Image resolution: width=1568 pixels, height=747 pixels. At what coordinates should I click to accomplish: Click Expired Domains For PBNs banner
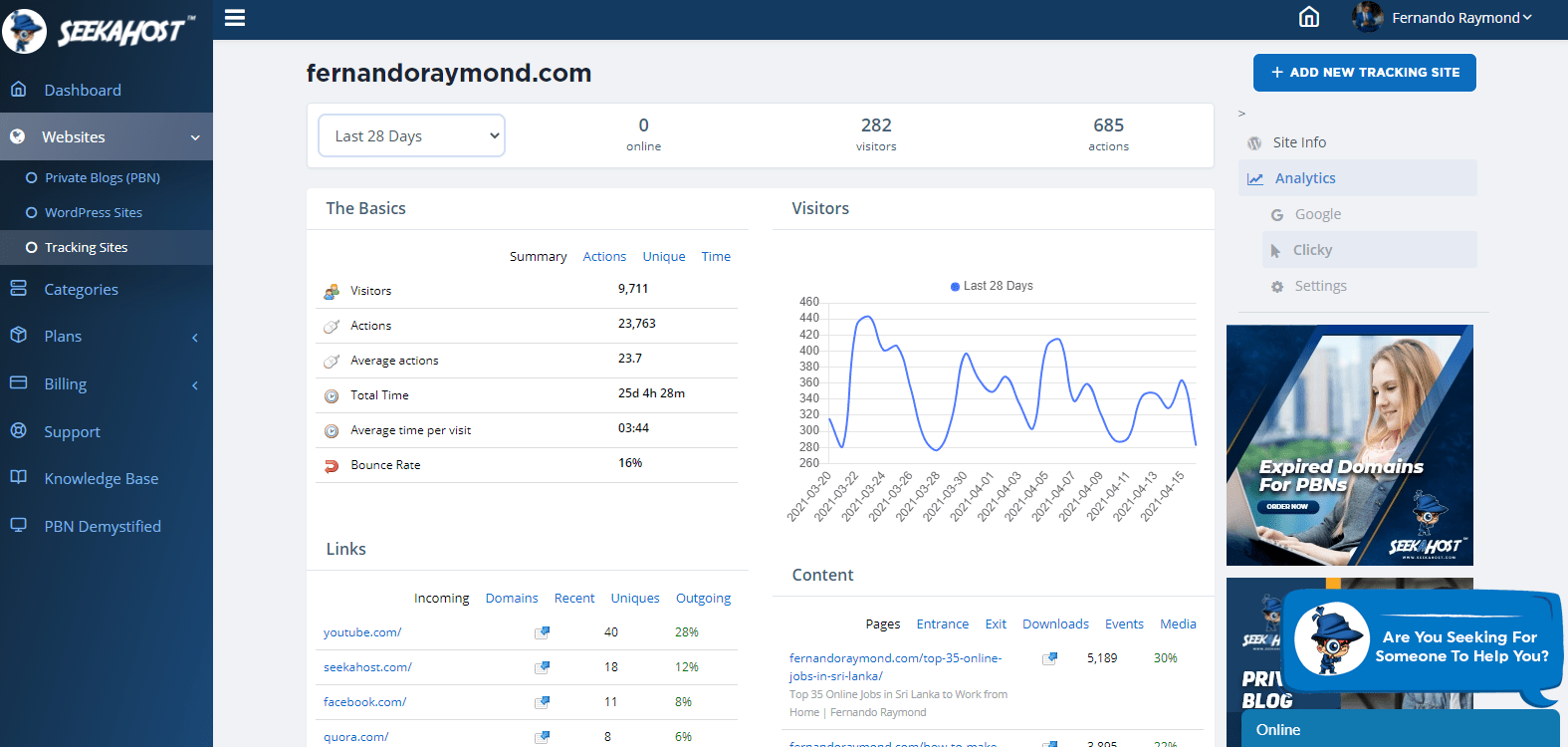tap(1350, 445)
